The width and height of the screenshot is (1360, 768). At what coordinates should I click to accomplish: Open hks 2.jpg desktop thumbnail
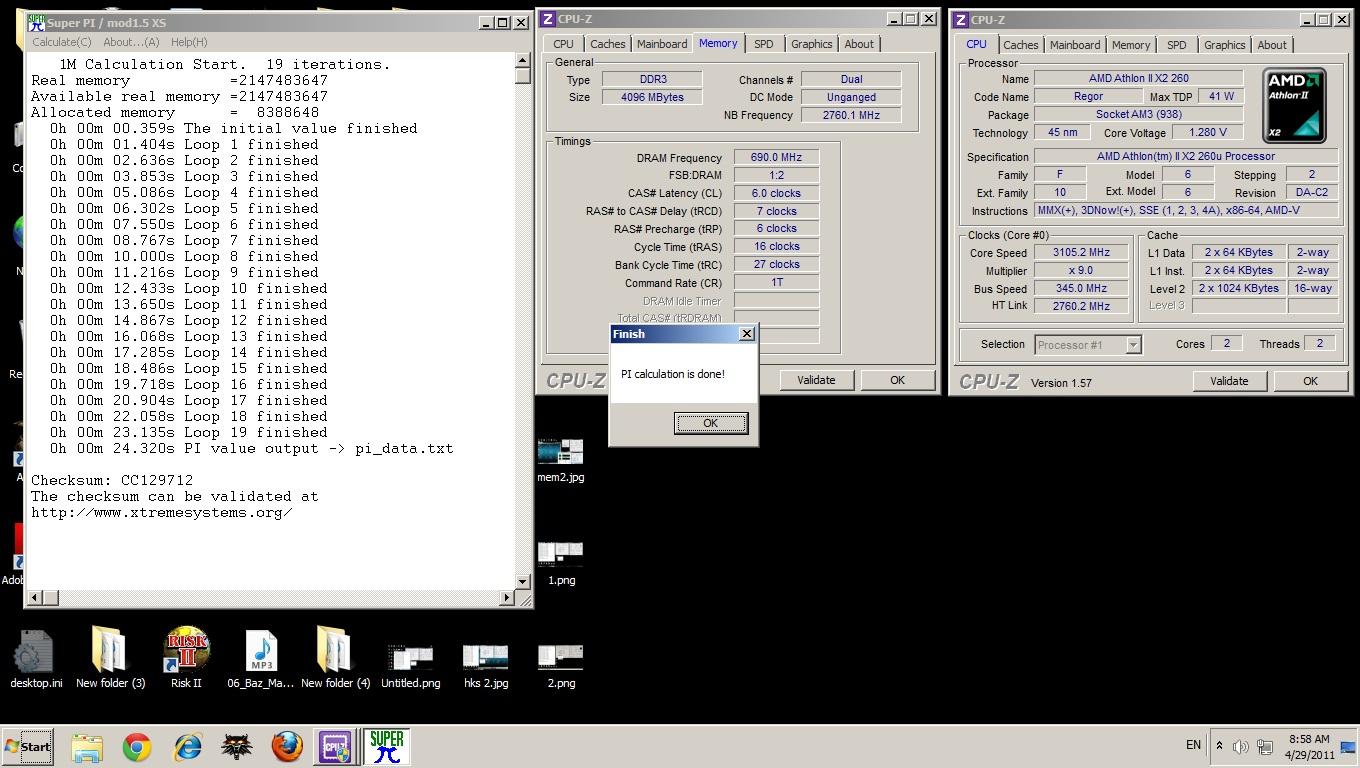coord(486,666)
